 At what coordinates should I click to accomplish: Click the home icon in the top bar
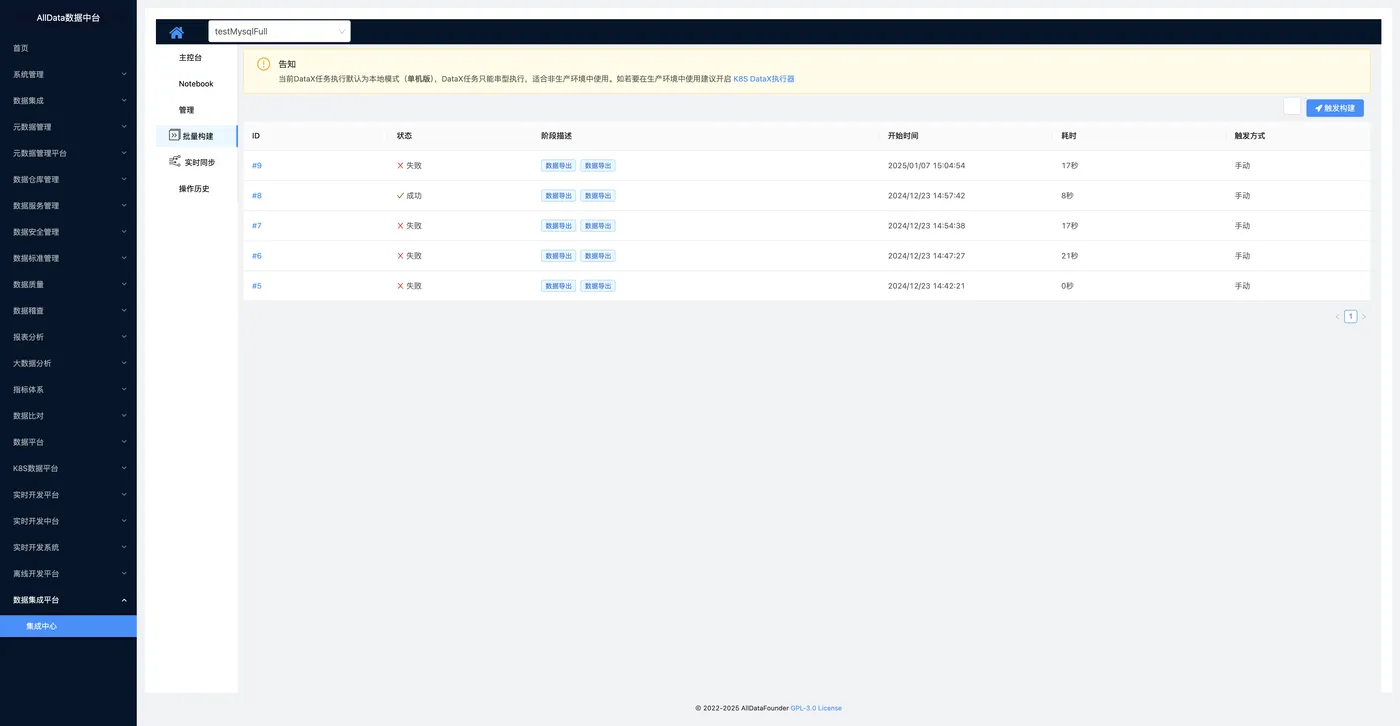click(x=177, y=32)
